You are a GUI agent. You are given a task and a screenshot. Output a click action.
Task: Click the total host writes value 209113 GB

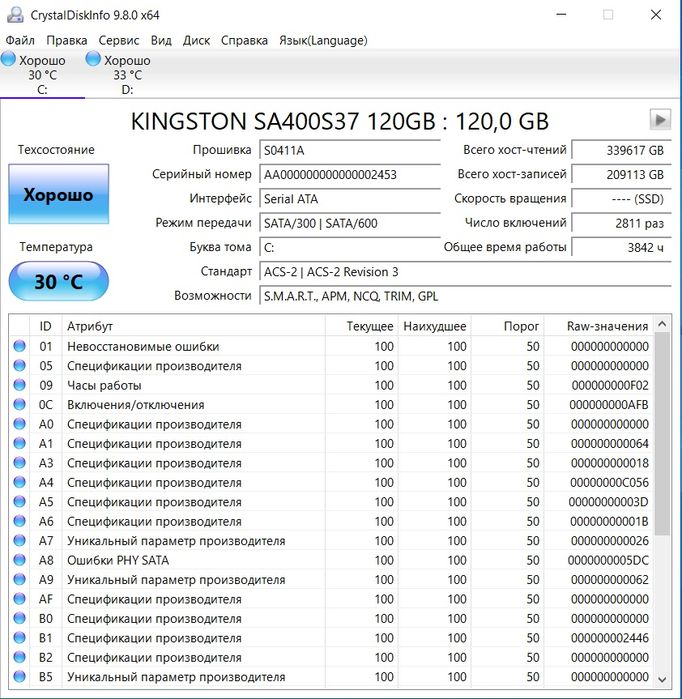tap(621, 174)
